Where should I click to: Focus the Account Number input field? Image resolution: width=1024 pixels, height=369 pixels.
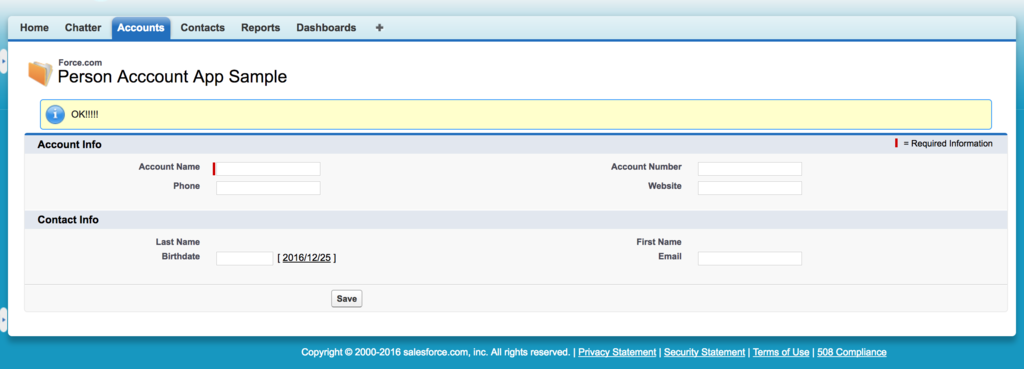[x=750, y=169]
